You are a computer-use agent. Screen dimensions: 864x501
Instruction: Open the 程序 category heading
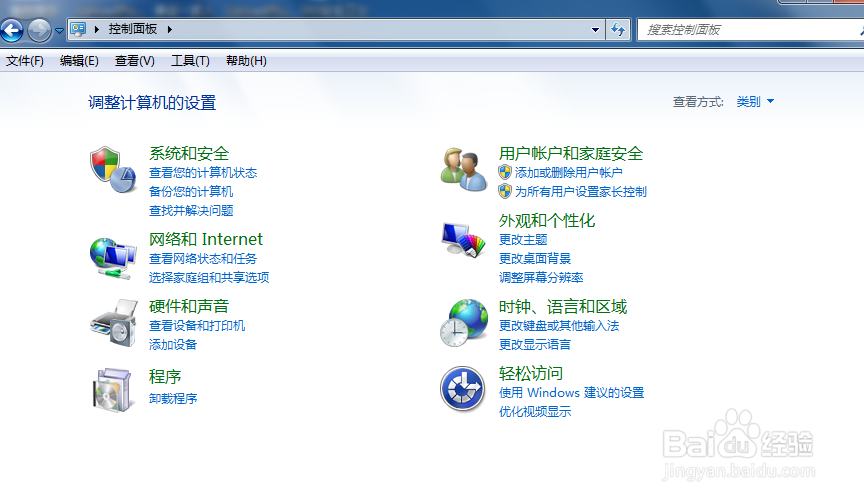(165, 377)
